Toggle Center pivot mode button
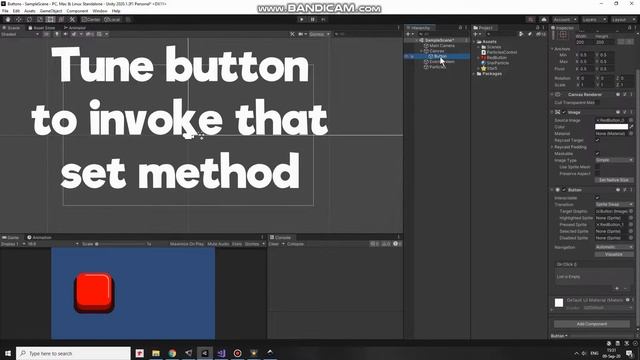Screen dimensions: 640x360 (91, 20)
